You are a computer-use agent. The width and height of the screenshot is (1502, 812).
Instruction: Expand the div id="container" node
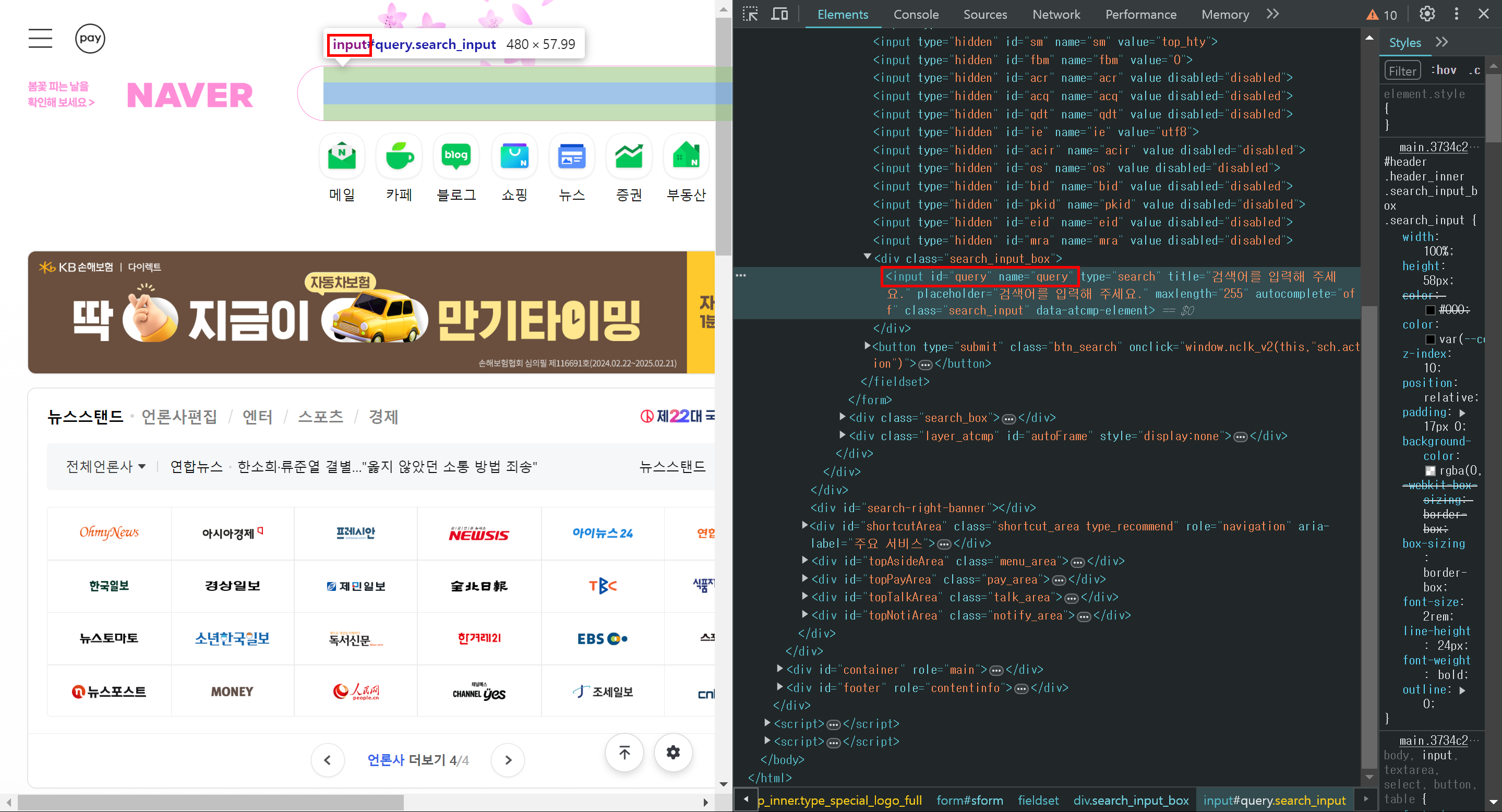pos(780,669)
